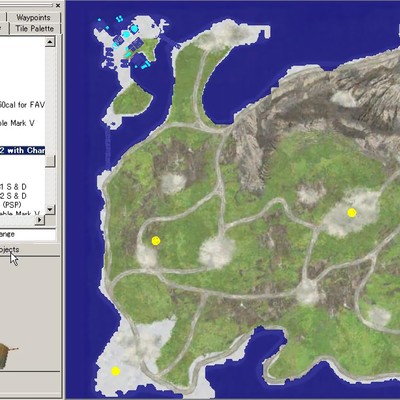The width and height of the screenshot is (400, 400).
Task: Click the object list scroll-down arrow
Action: pos(50,209)
